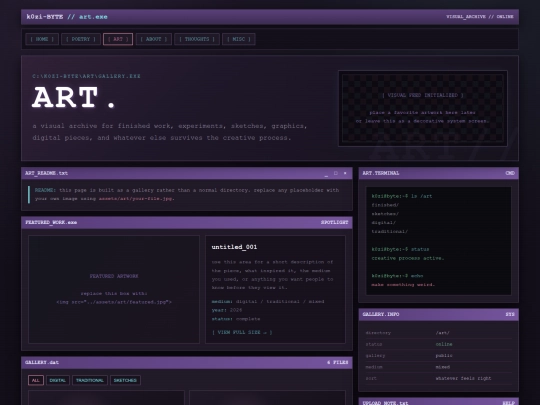The width and height of the screenshot is (540, 405).
Task: Select the ART nav item
Action: coord(118,39)
